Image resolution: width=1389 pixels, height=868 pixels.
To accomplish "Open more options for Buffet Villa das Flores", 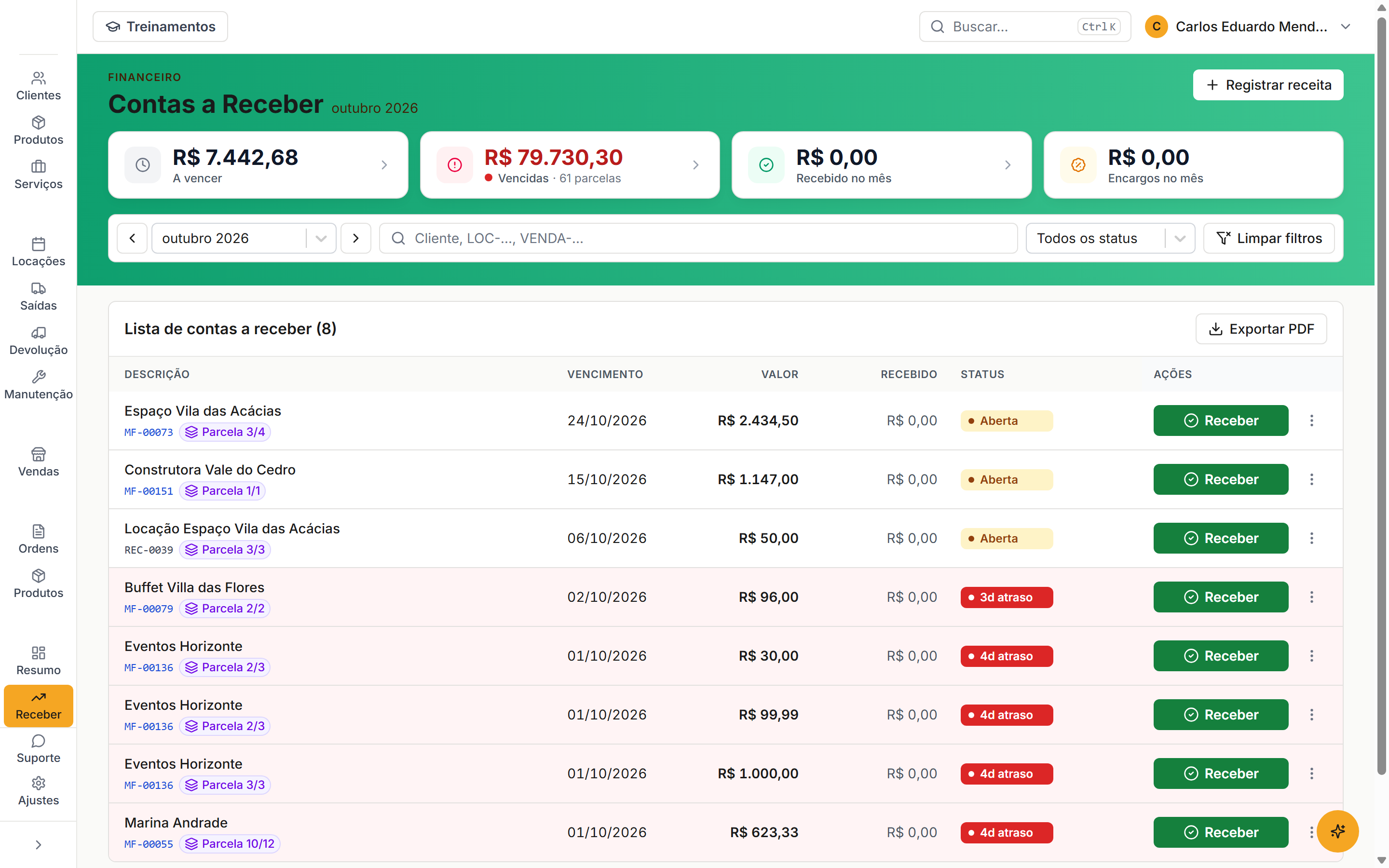I will (1311, 597).
